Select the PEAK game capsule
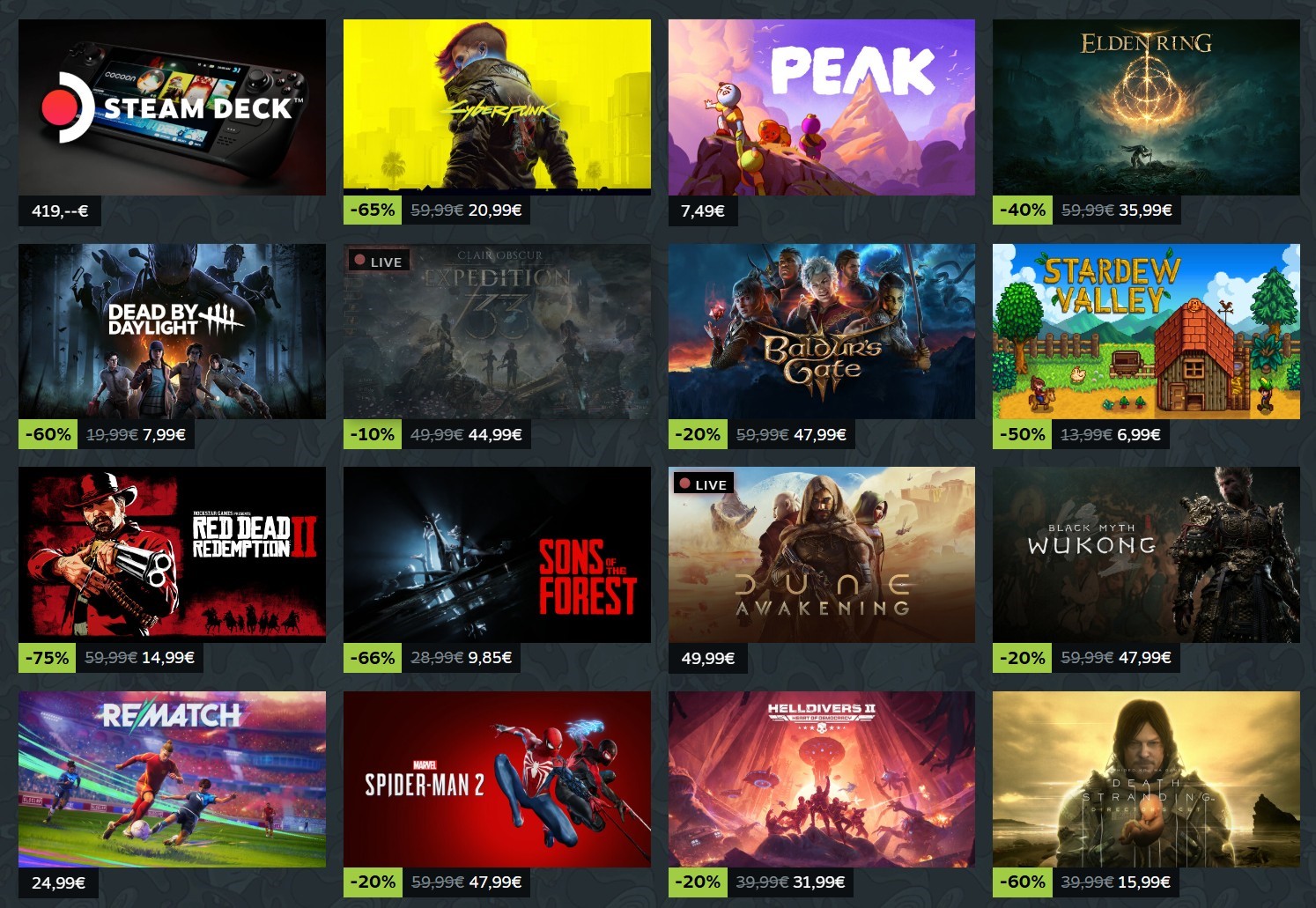The width and height of the screenshot is (1316, 908). coord(822,107)
